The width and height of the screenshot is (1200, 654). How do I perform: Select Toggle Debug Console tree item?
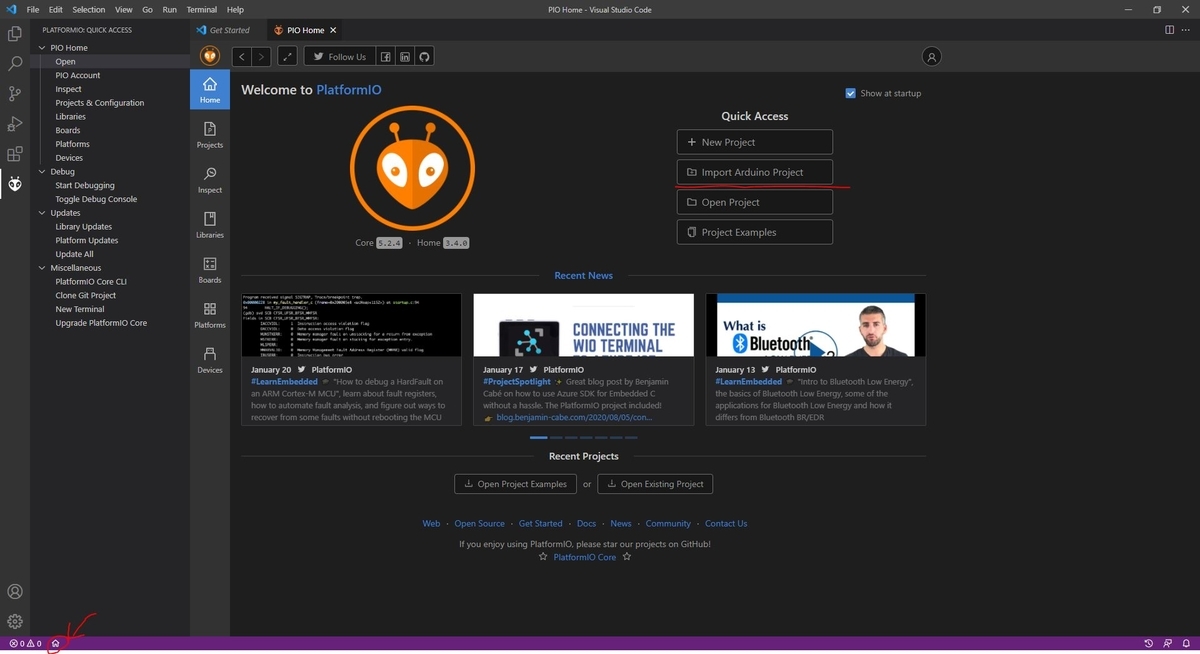pos(96,199)
